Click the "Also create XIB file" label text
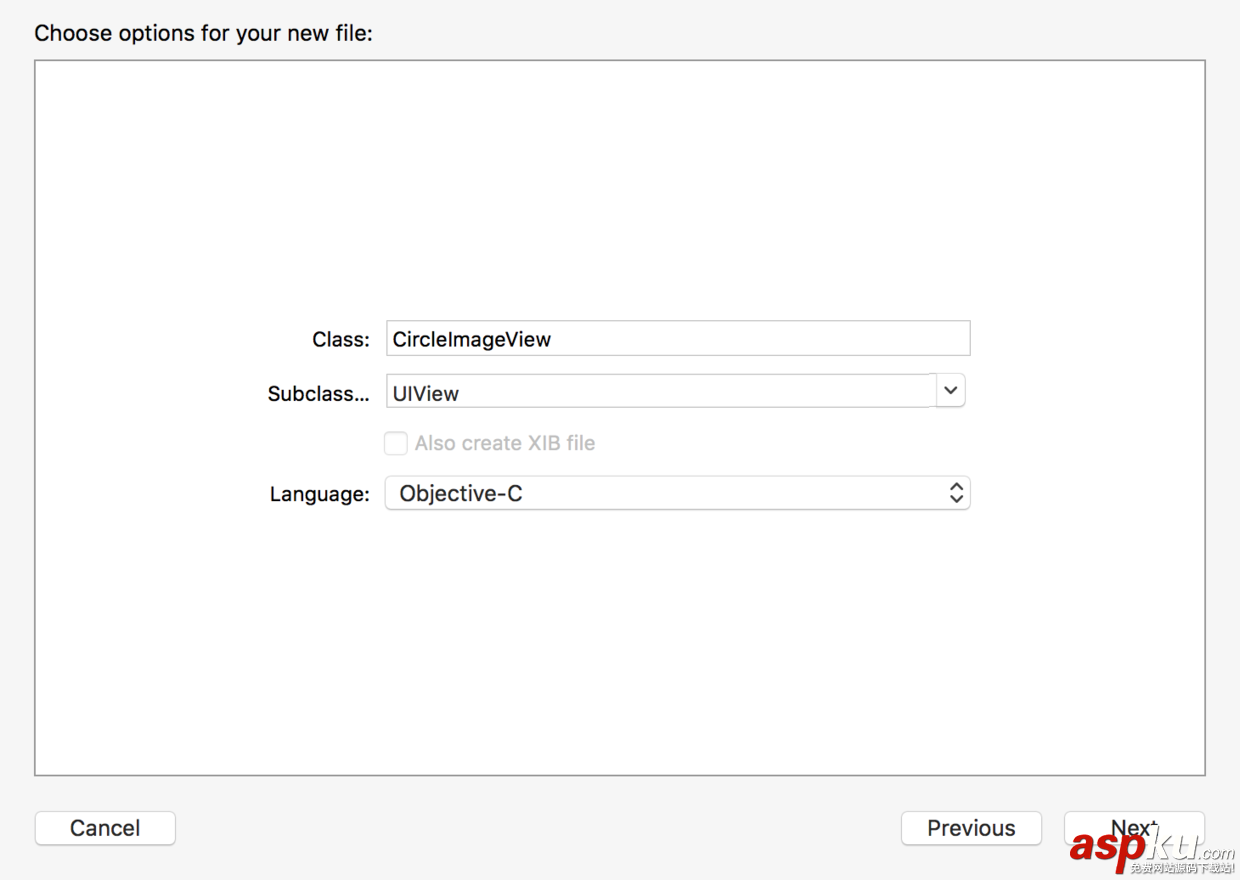Viewport: 1240px width, 880px height. click(505, 443)
